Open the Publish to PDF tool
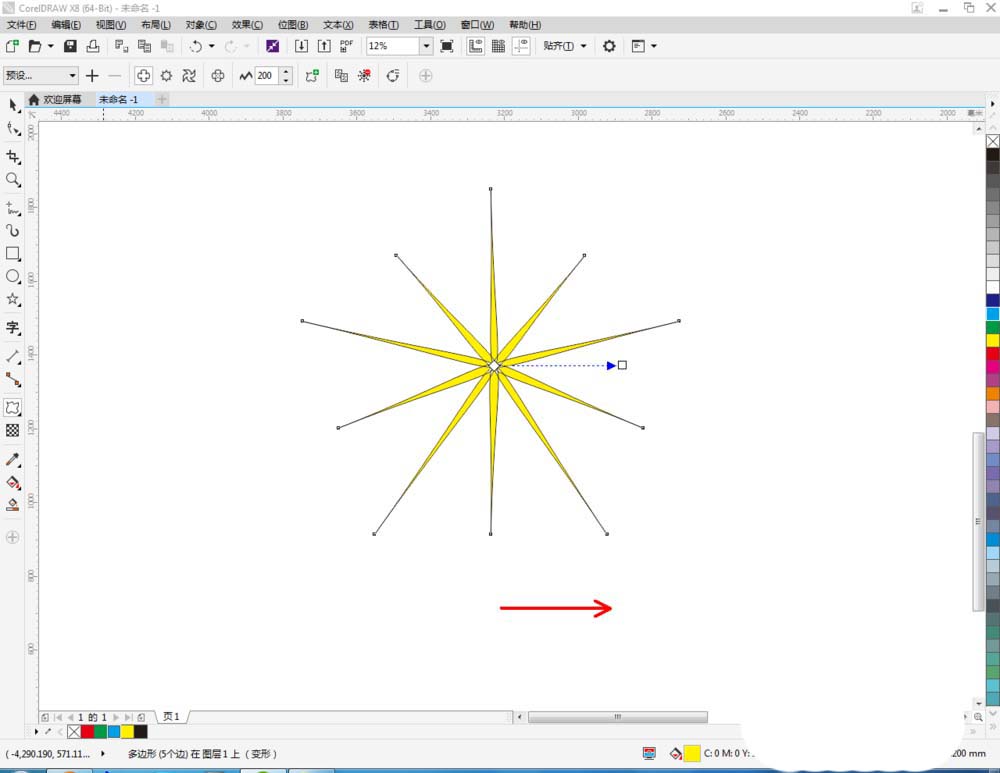 [345, 45]
